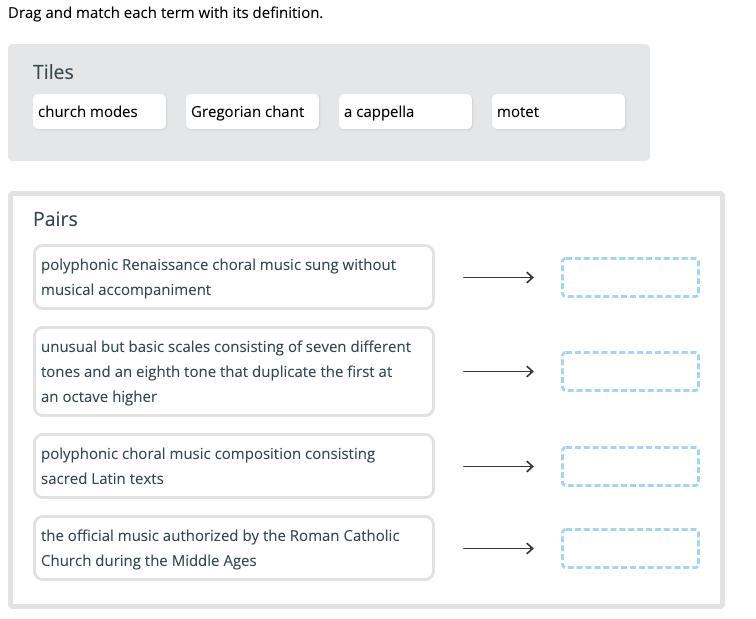756x619 pixels.
Task: Select the motet tile
Action: tap(558, 112)
